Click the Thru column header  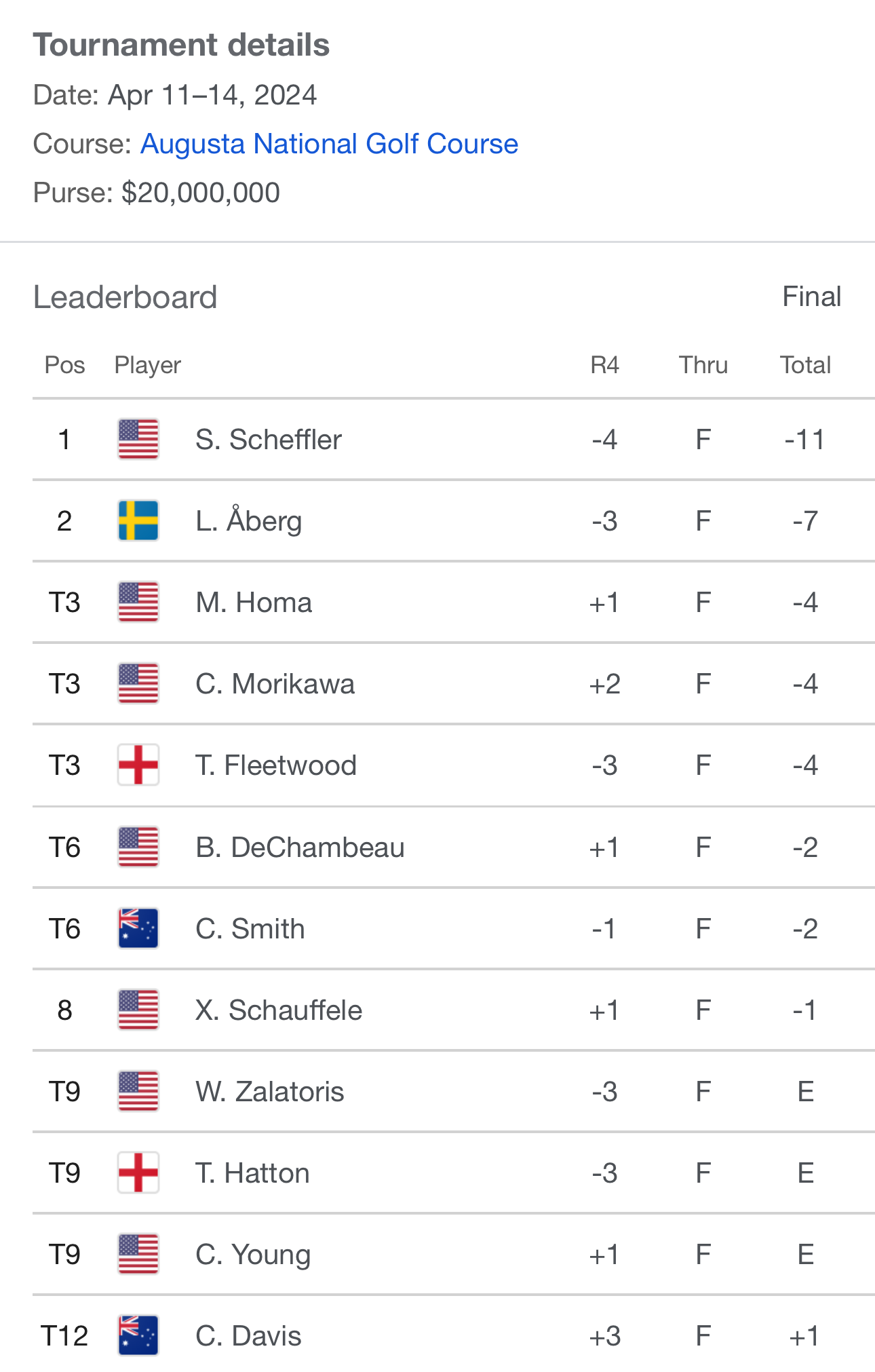pyautogui.click(x=703, y=365)
